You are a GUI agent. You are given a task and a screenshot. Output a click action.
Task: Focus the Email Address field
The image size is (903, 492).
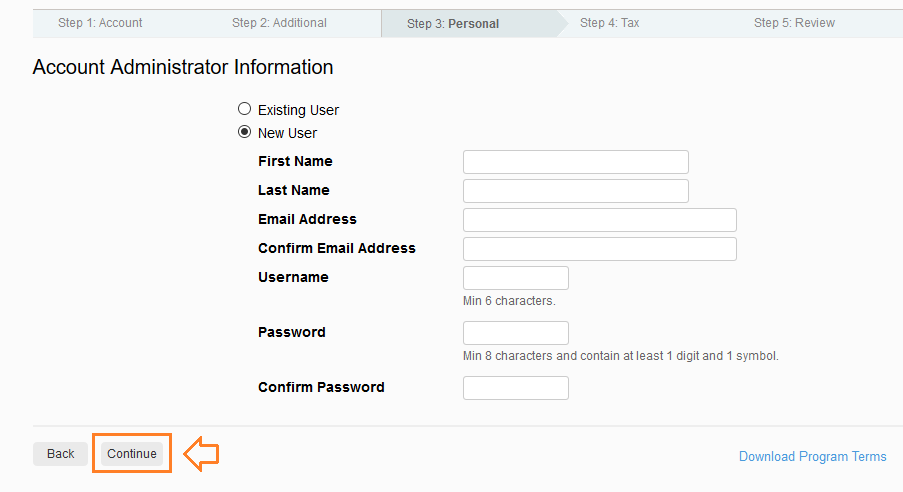pos(600,220)
